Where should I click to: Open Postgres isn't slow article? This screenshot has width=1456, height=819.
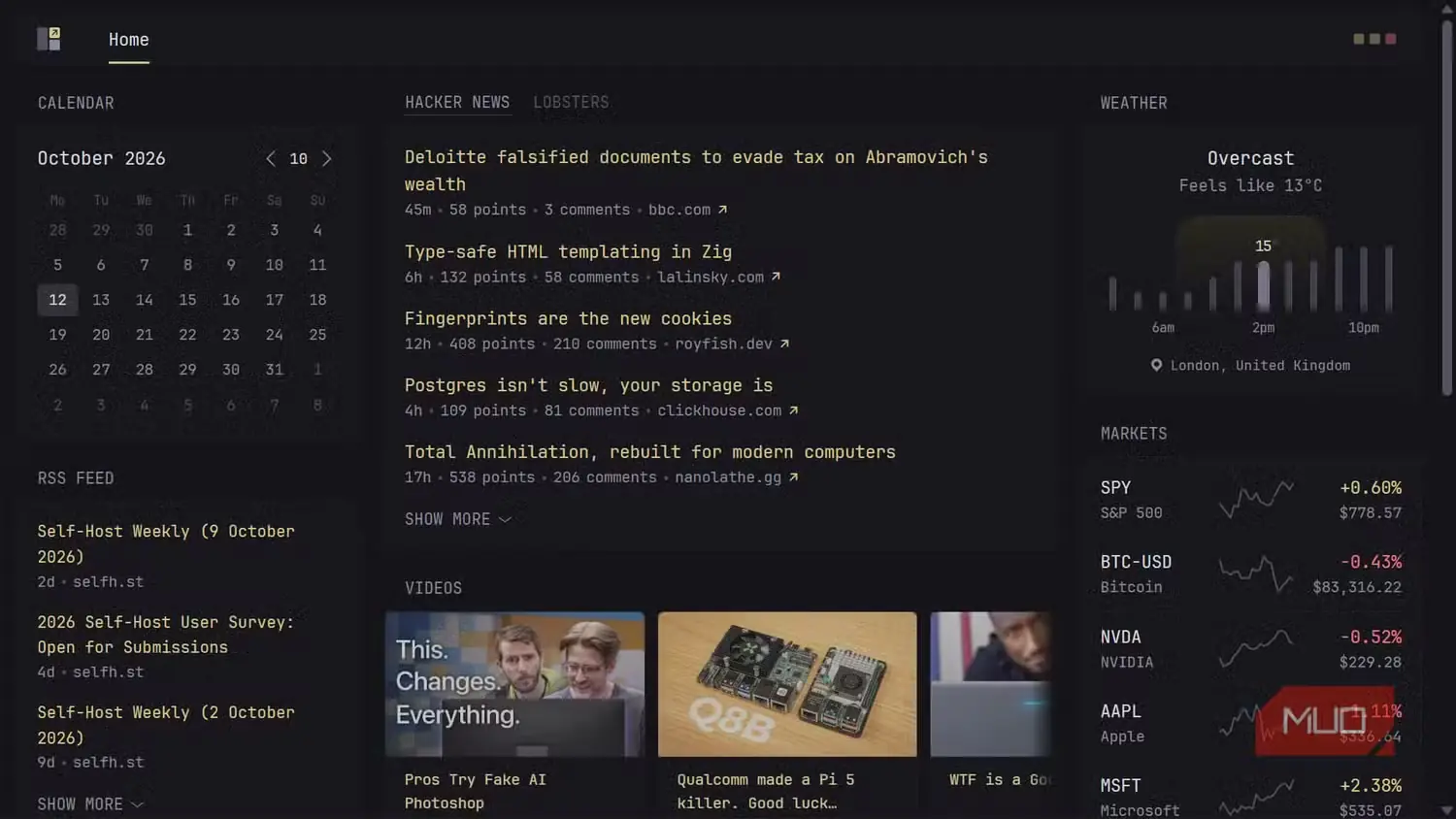pos(588,385)
